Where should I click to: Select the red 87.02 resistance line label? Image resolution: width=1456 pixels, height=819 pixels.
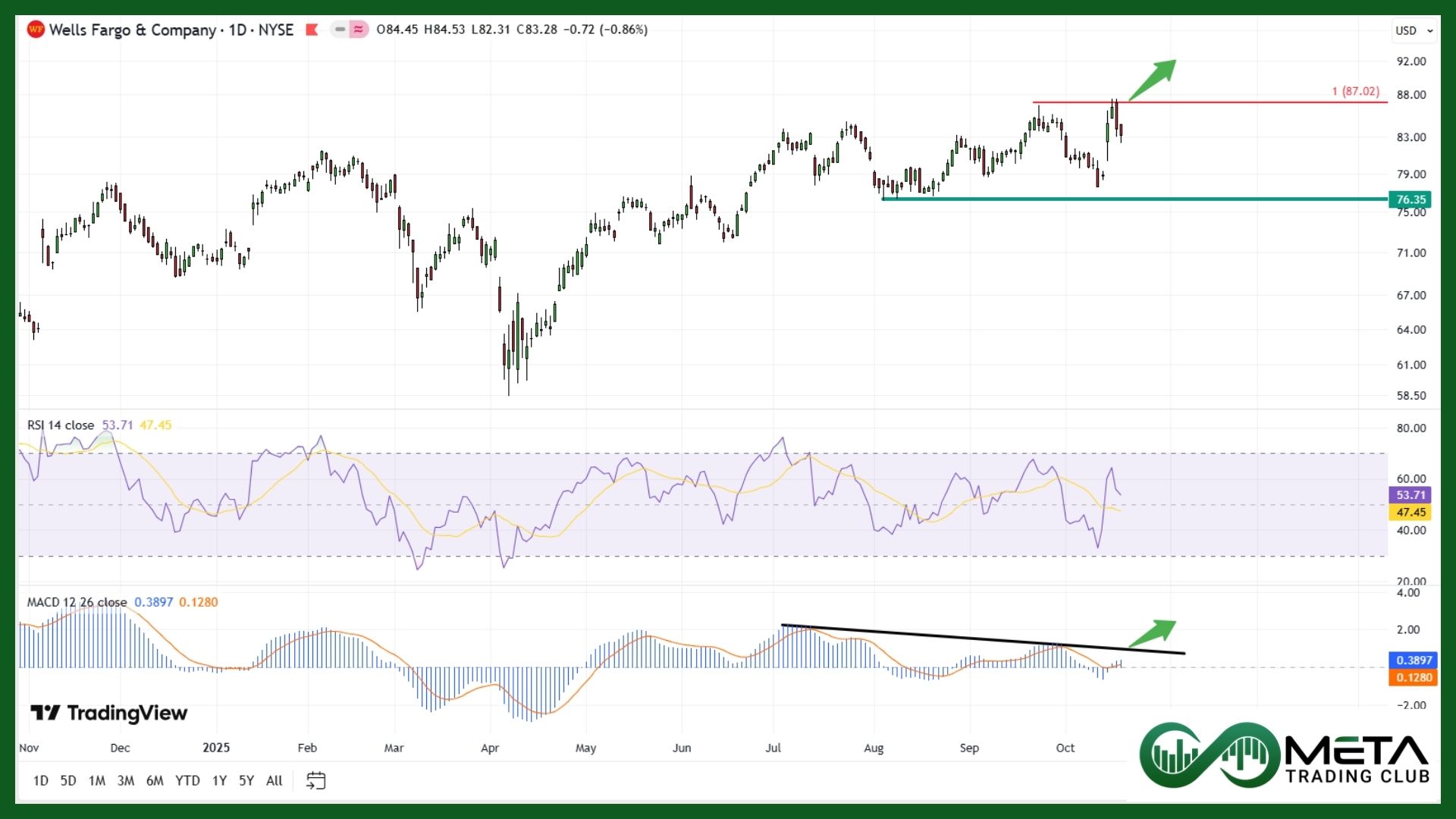click(1355, 91)
